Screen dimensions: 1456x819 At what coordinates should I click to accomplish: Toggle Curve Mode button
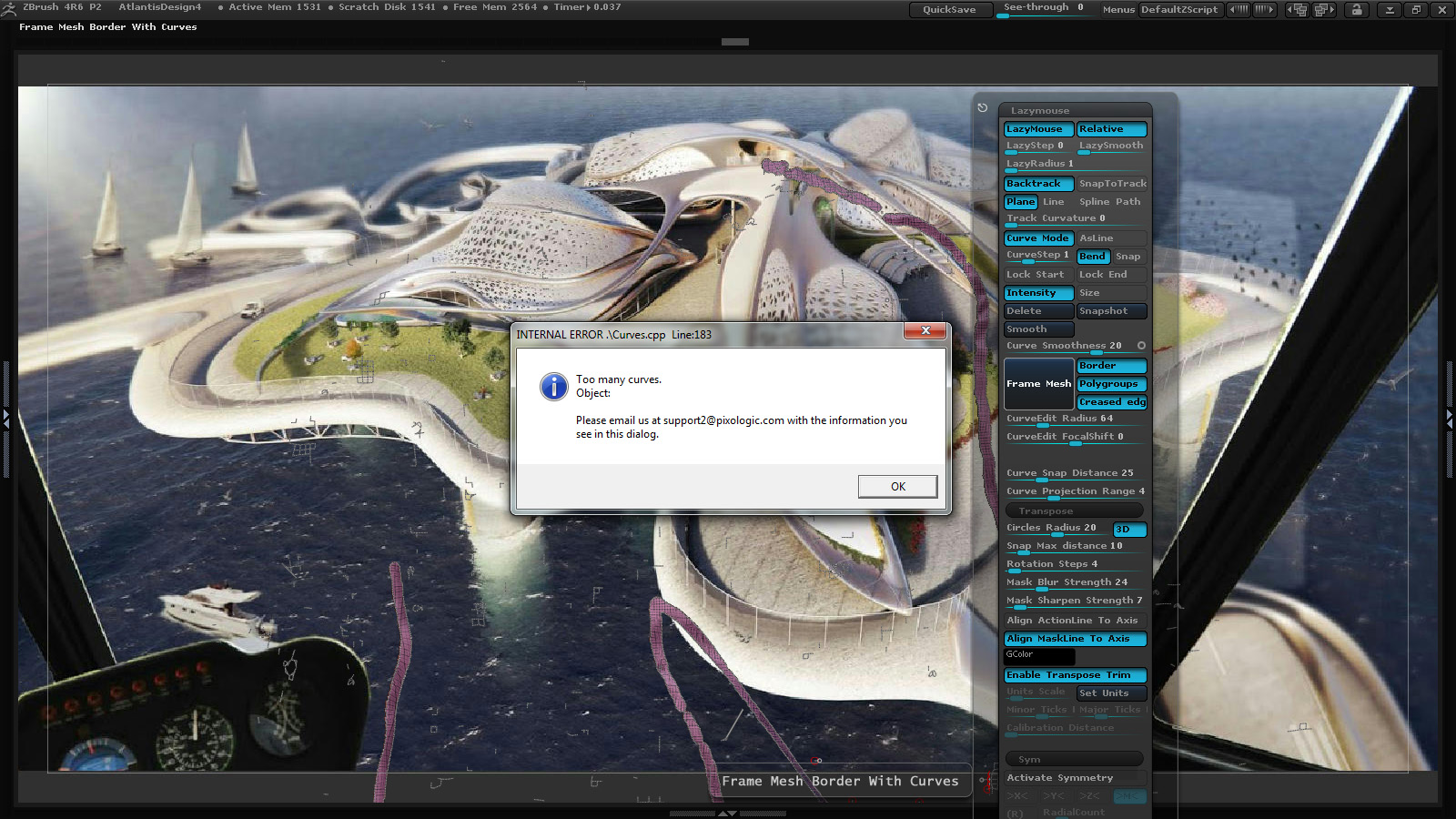tap(1037, 238)
